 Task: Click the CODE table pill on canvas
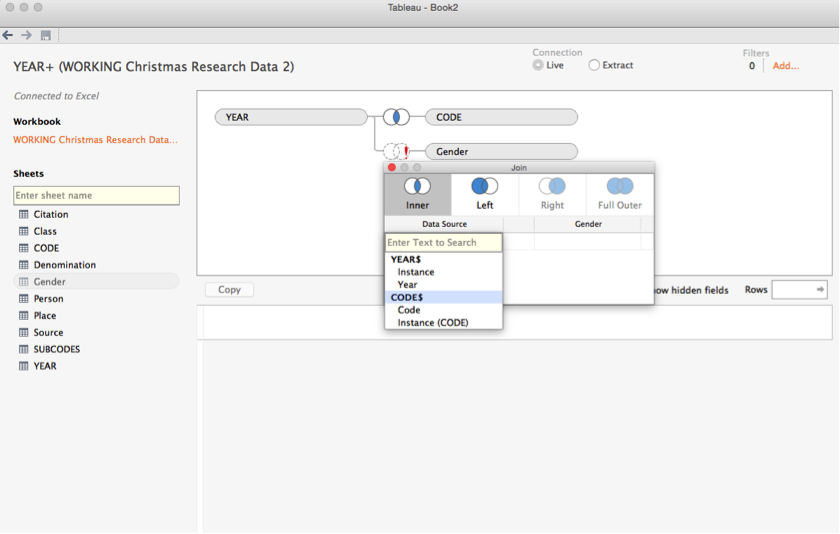501,117
